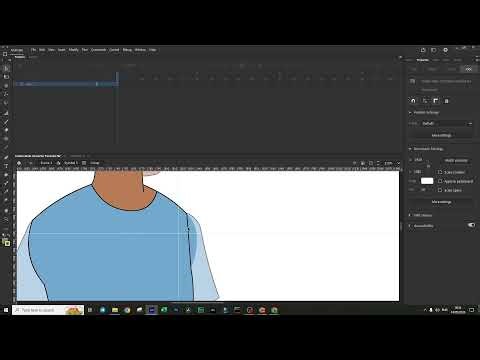This screenshot has width=480, height=360.
Task: Open the Default profile dropdown
Action: click(446, 123)
